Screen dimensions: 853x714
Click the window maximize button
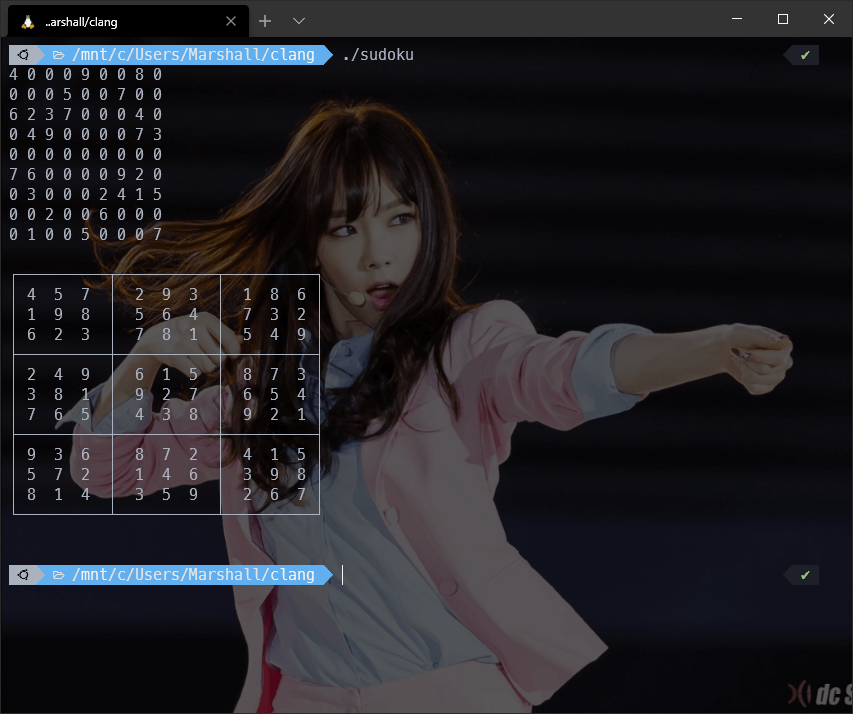(783, 19)
